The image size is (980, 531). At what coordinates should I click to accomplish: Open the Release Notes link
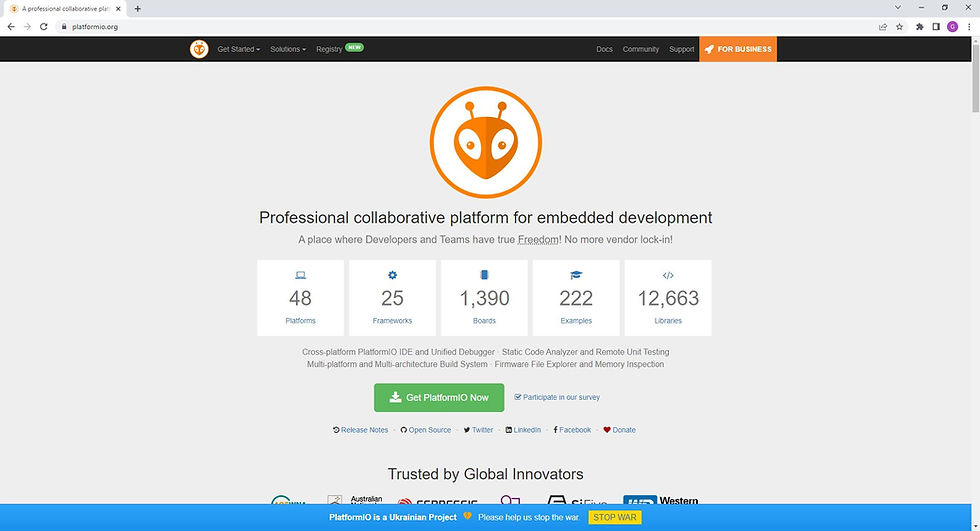pyautogui.click(x=361, y=430)
